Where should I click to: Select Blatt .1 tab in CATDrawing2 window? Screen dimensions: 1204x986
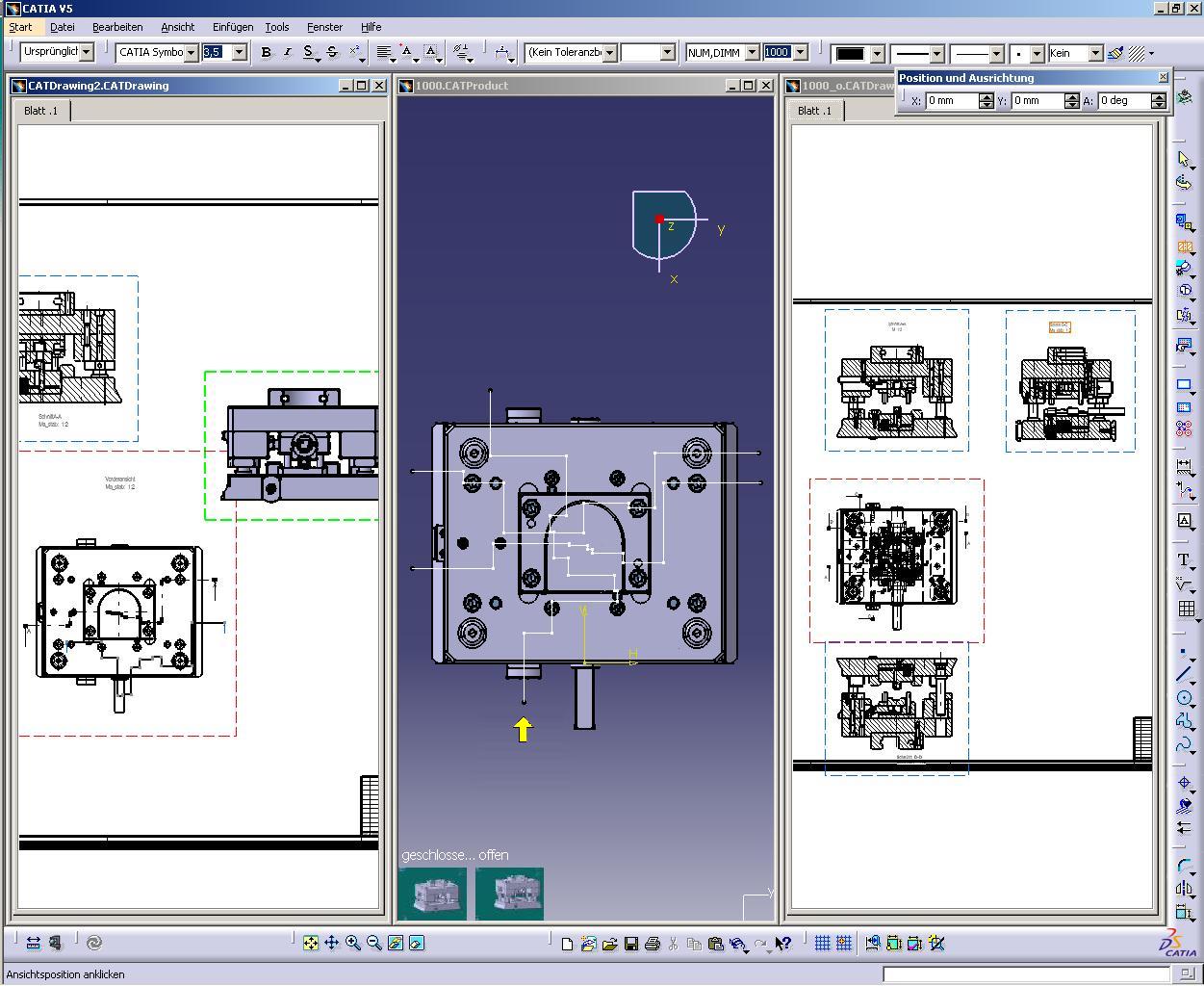point(41,111)
